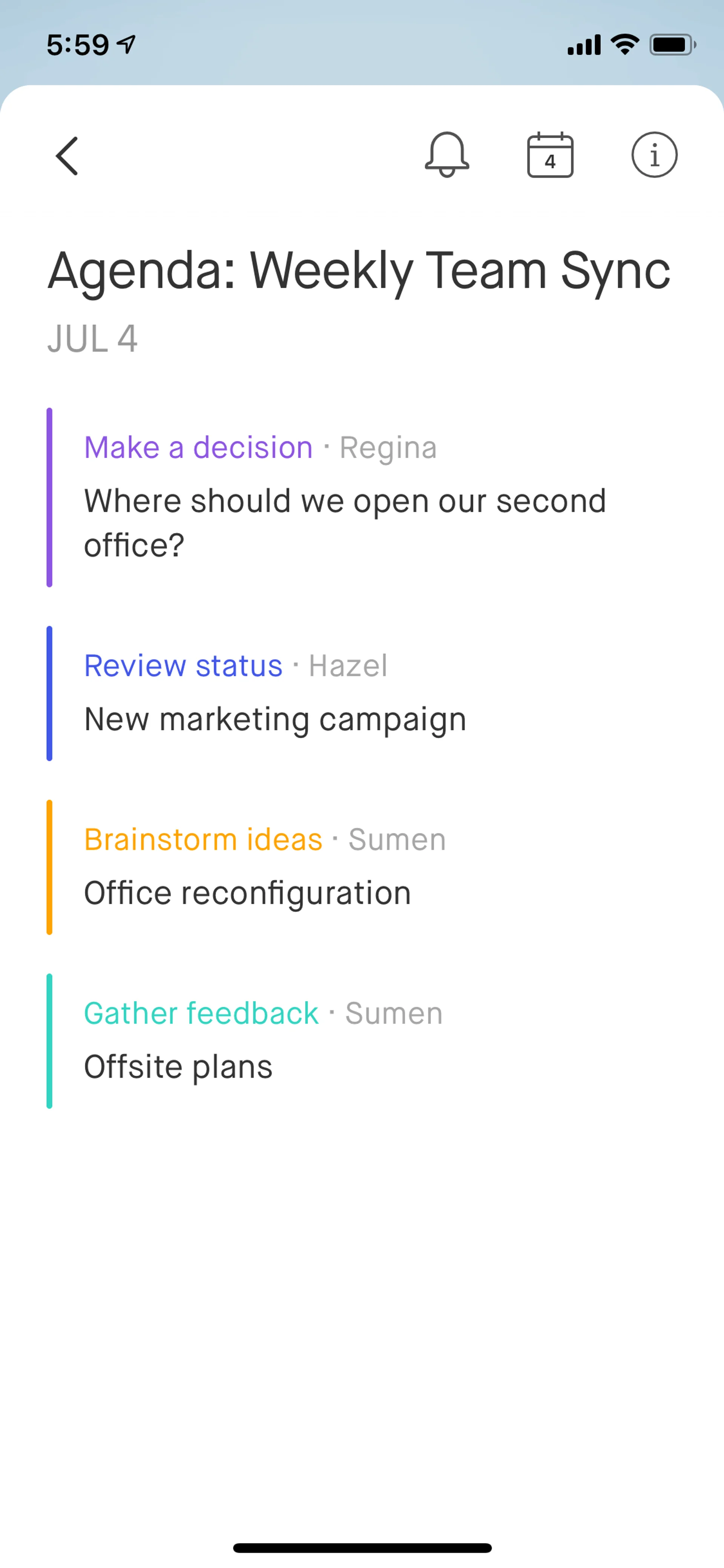724x1568 pixels.
Task: Tap assignee Regina on the first item
Action: pyautogui.click(x=388, y=448)
